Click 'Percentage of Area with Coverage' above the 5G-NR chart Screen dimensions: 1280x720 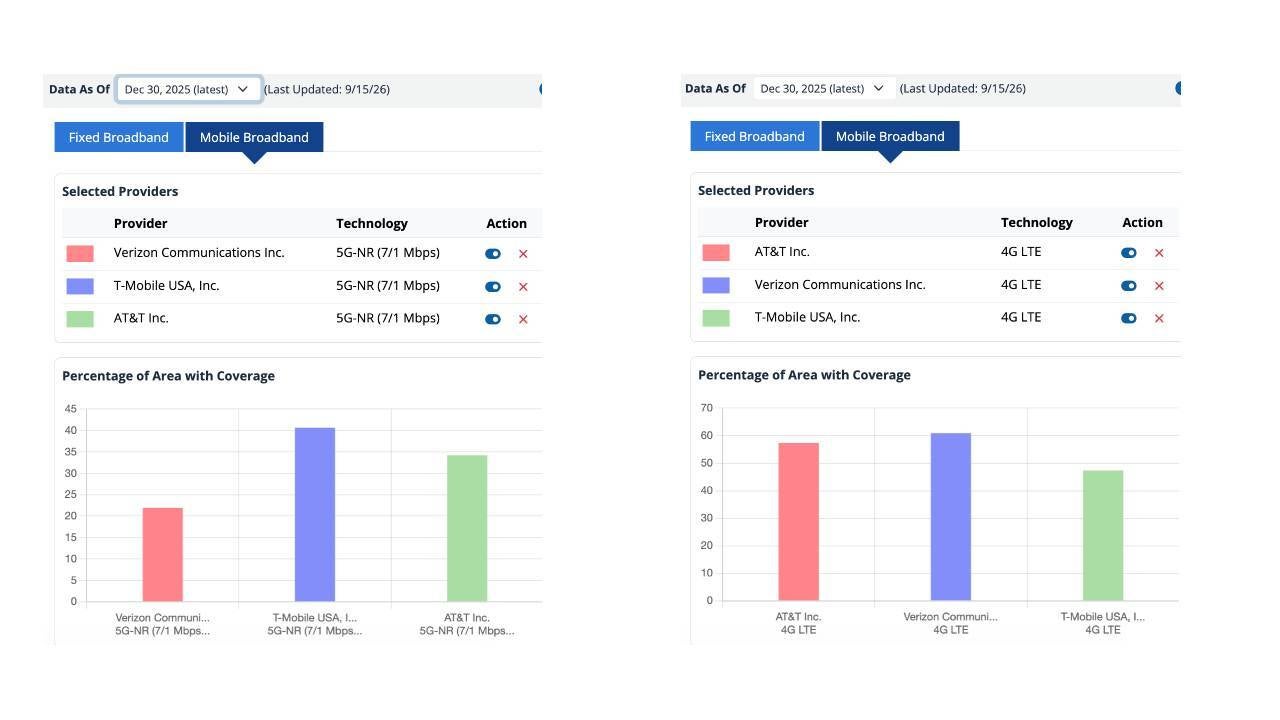point(168,377)
